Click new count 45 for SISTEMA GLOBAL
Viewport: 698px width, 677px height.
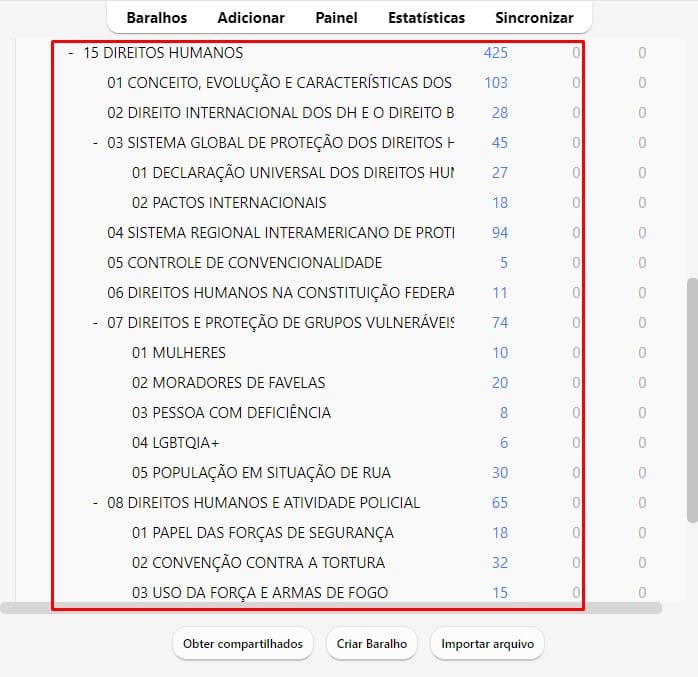pyautogui.click(x=499, y=143)
